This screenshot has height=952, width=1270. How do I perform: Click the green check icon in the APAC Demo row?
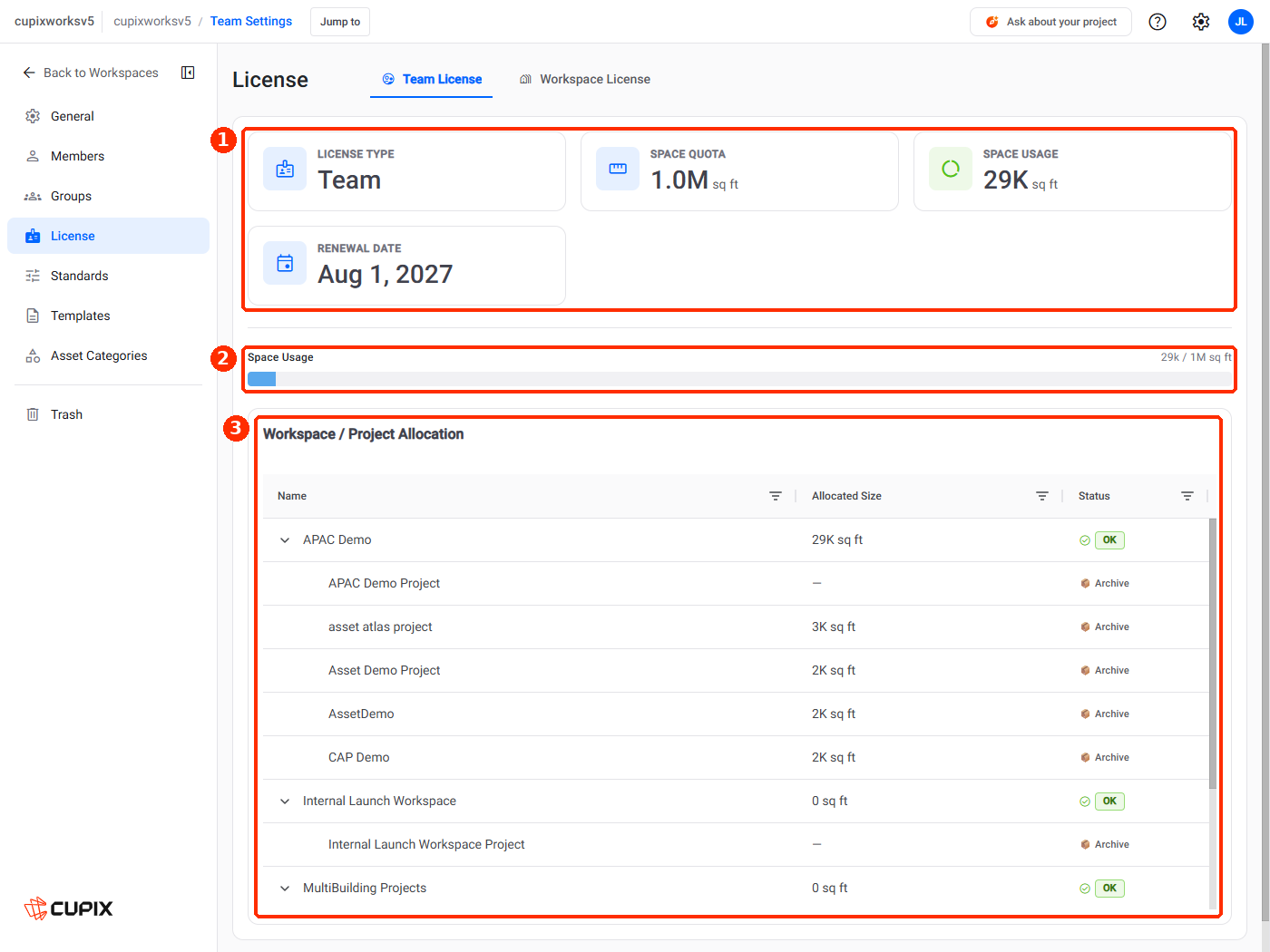click(x=1085, y=540)
